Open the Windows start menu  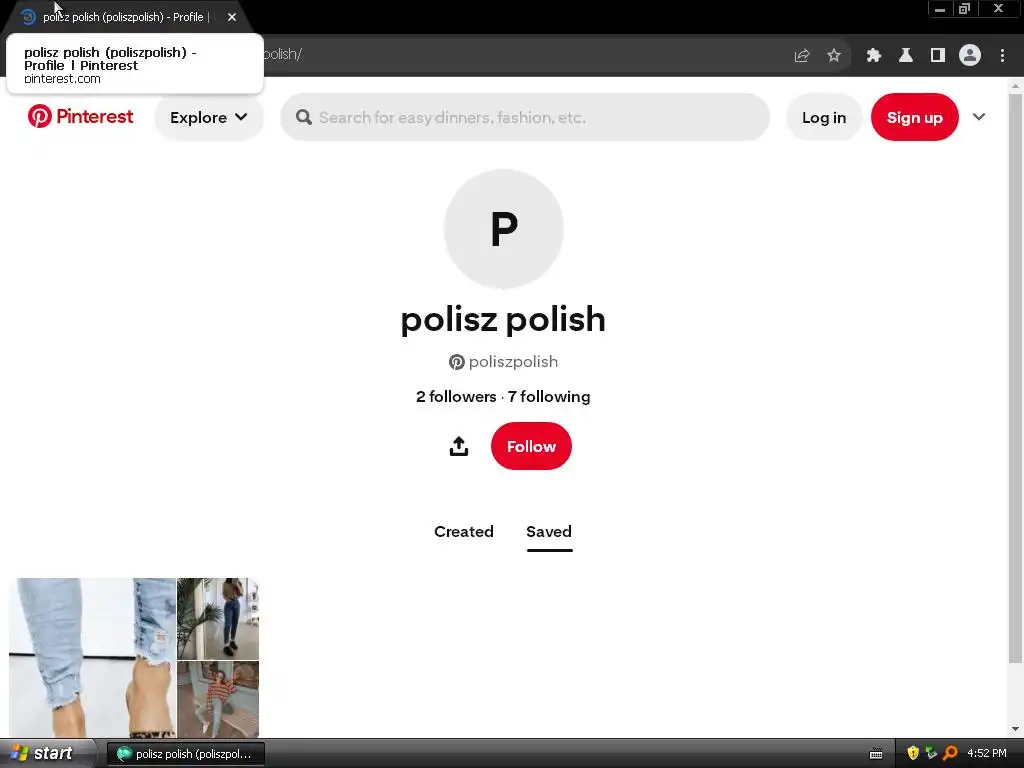(42, 754)
